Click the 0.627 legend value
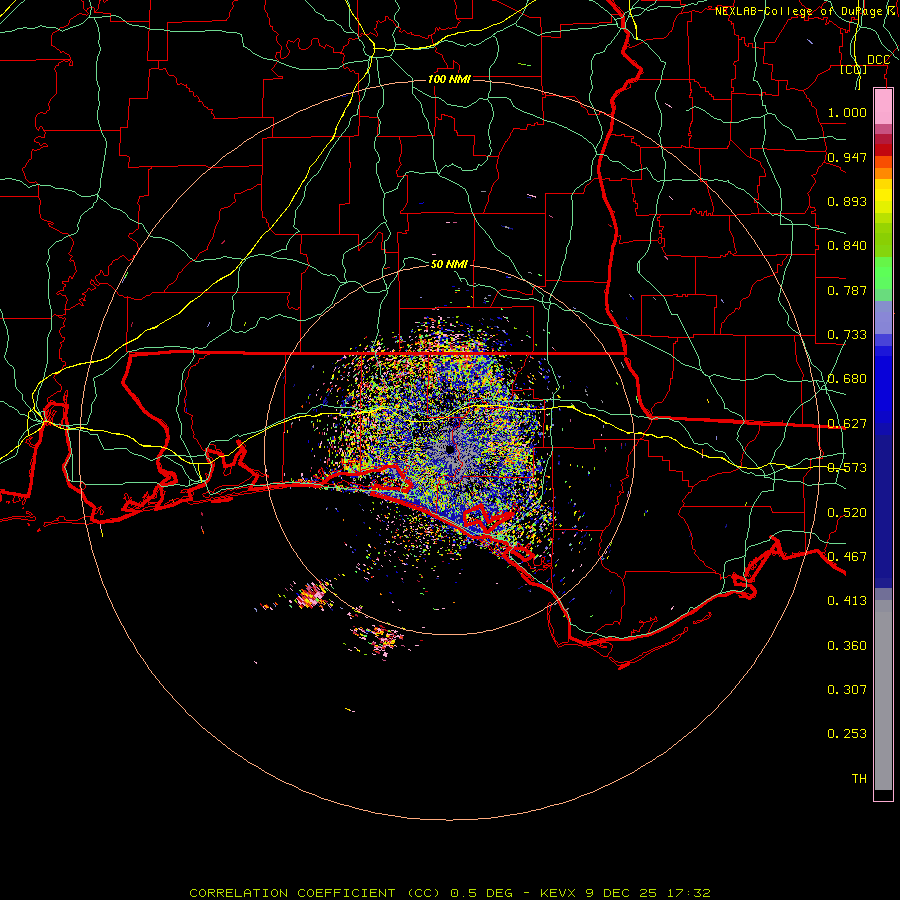 click(x=847, y=424)
